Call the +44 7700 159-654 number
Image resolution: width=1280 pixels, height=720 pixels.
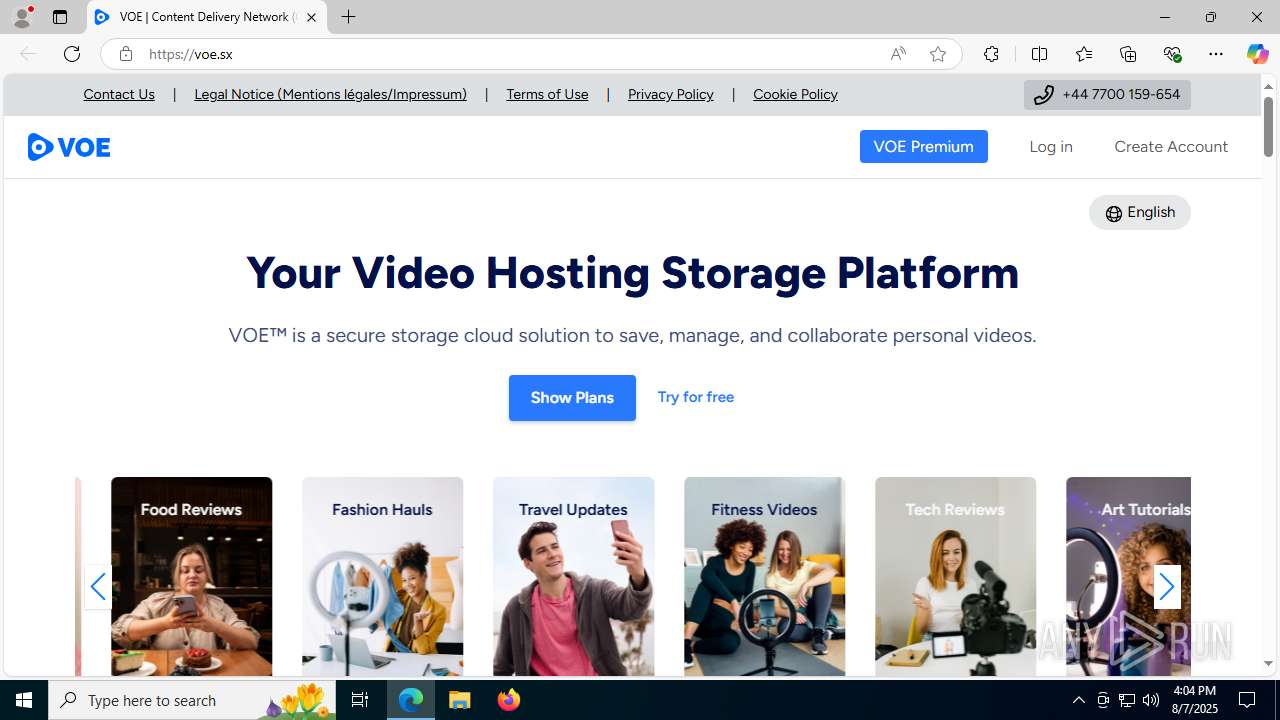tap(1107, 94)
